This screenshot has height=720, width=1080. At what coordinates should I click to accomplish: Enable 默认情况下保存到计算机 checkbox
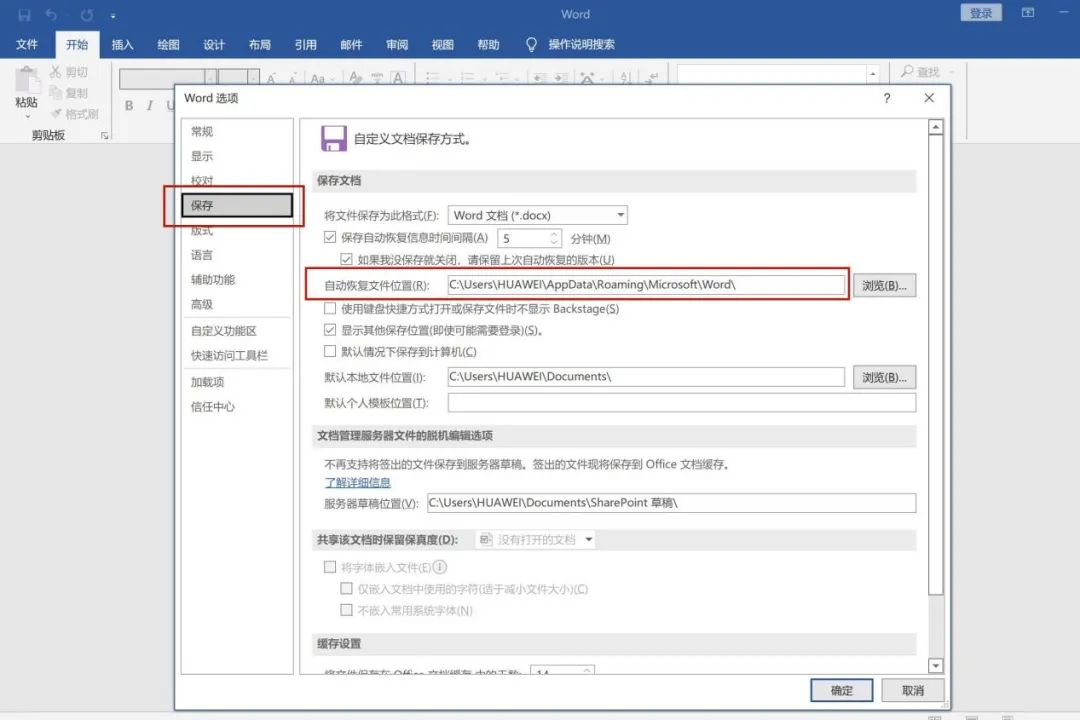coord(330,351)
